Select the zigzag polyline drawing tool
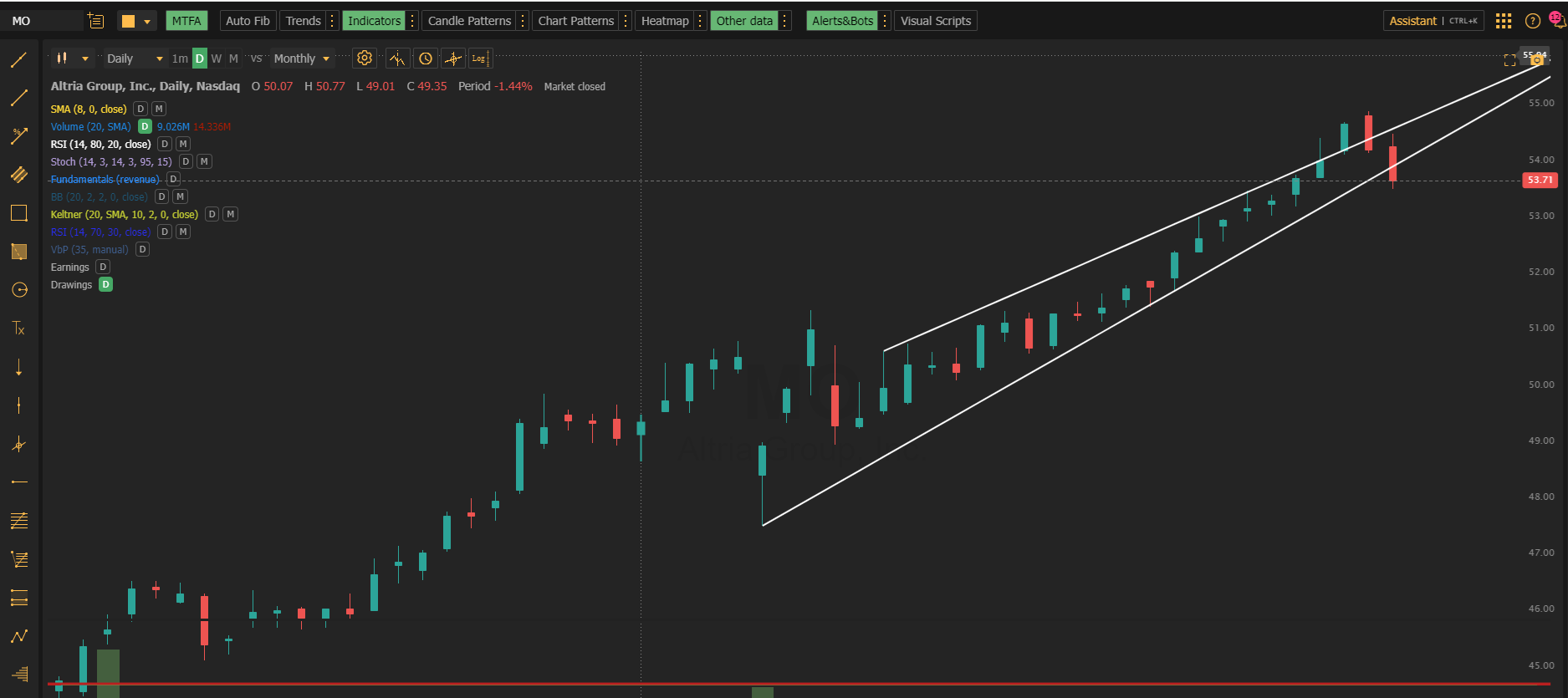 pos(18,636)
